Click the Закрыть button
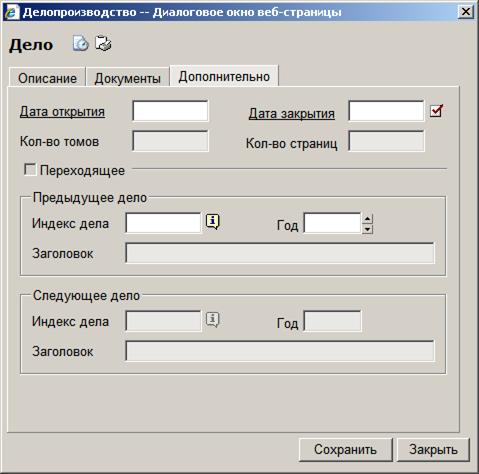The height and width of the screenshot is (474, 479). point(433,449)
